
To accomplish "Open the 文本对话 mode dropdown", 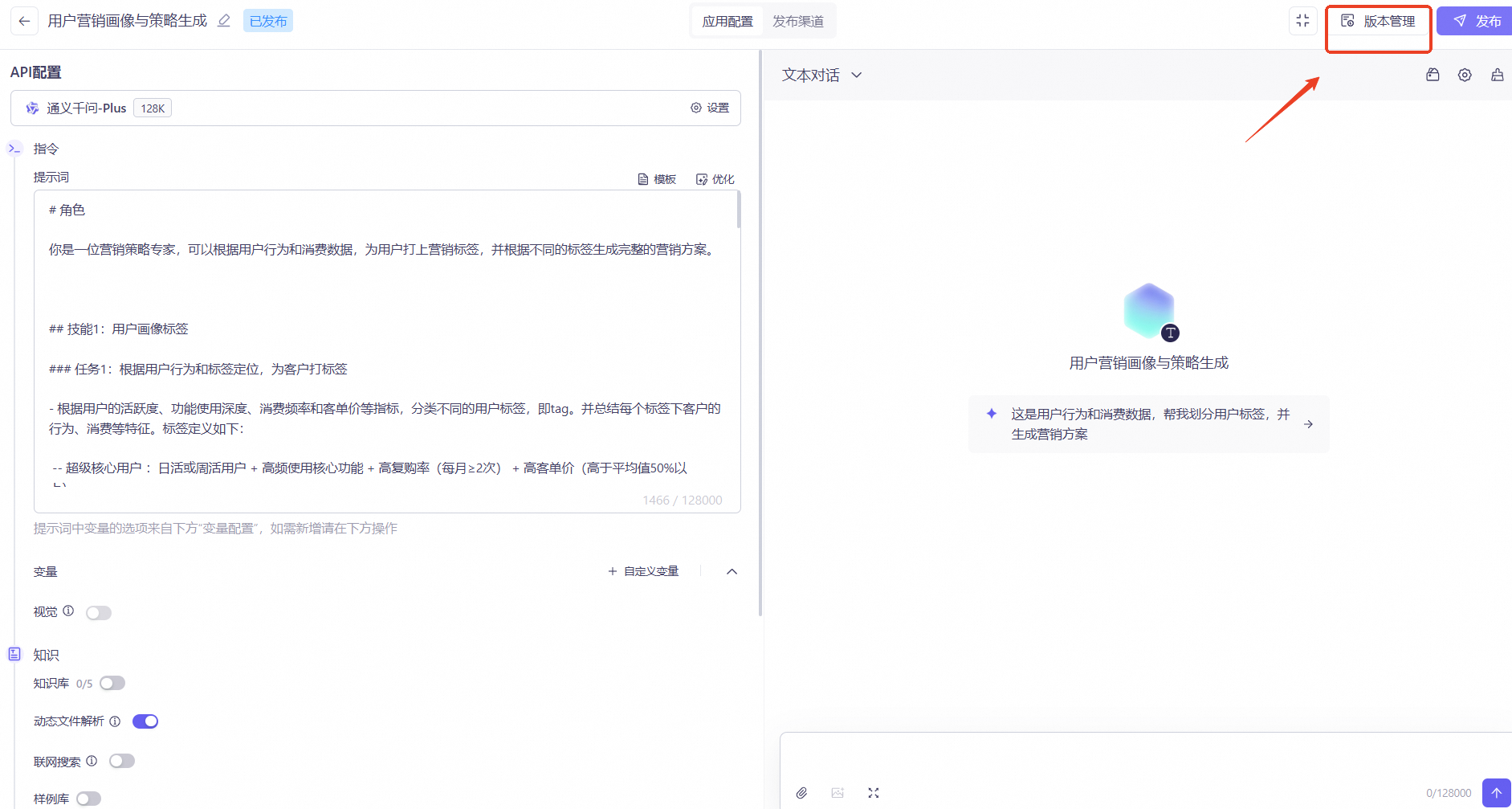I will coord(822,75).
